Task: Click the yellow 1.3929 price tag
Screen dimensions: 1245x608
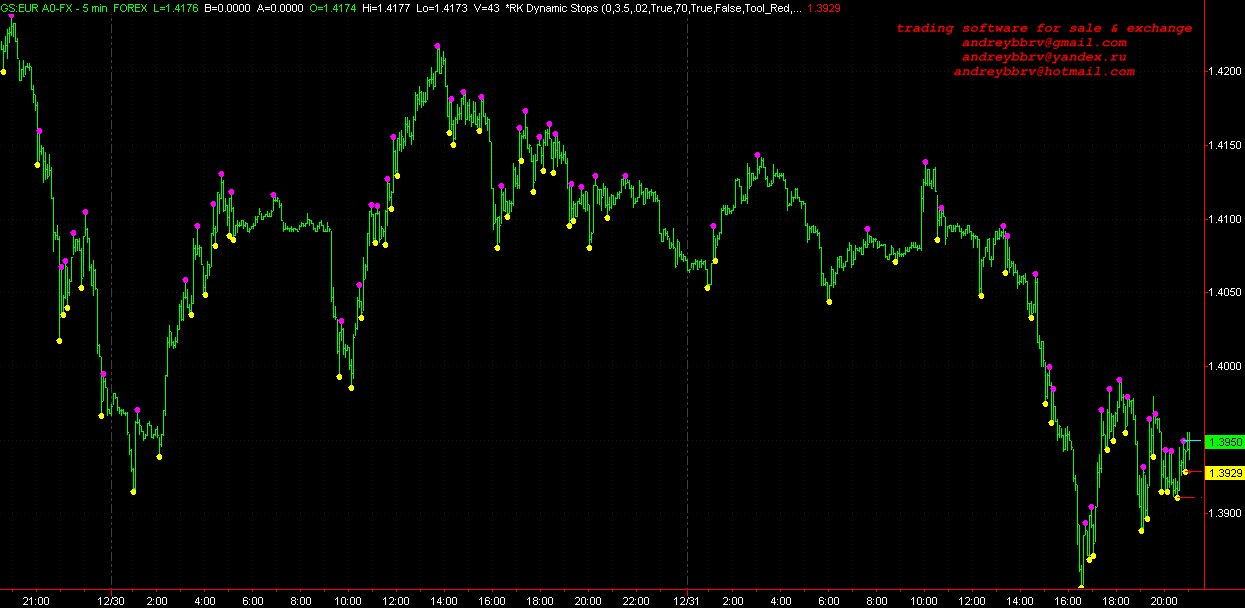Action: click(1224, 473)
